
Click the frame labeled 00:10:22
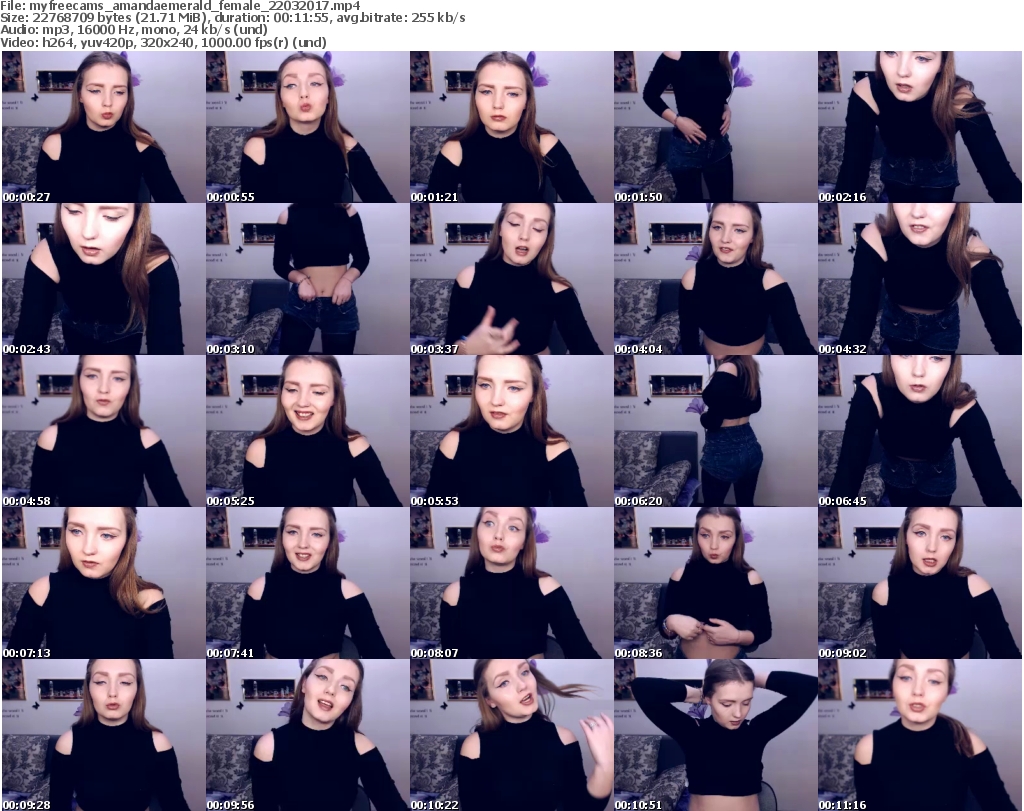[511, 735]
